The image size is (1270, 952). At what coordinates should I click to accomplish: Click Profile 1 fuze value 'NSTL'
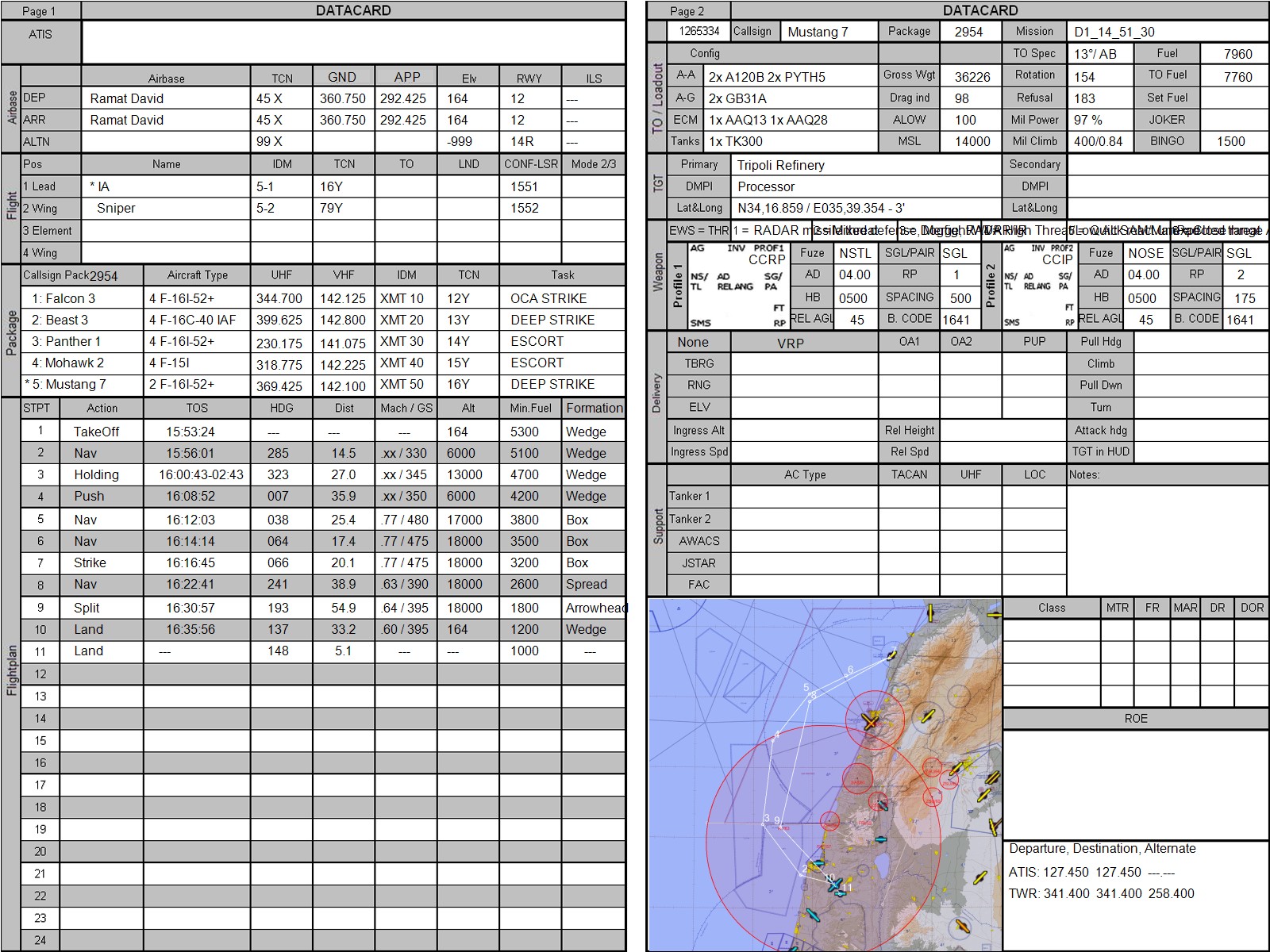tap(855, 253)
